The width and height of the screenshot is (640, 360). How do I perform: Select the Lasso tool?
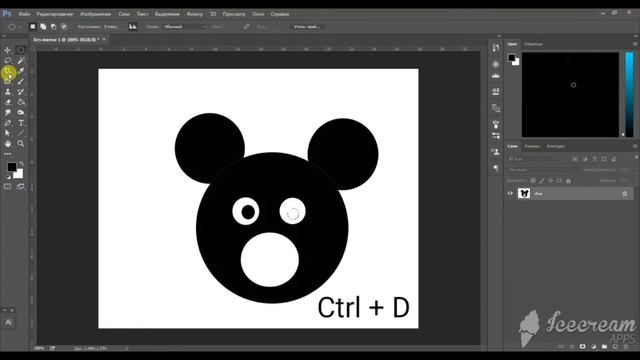[x=7, y=60]
